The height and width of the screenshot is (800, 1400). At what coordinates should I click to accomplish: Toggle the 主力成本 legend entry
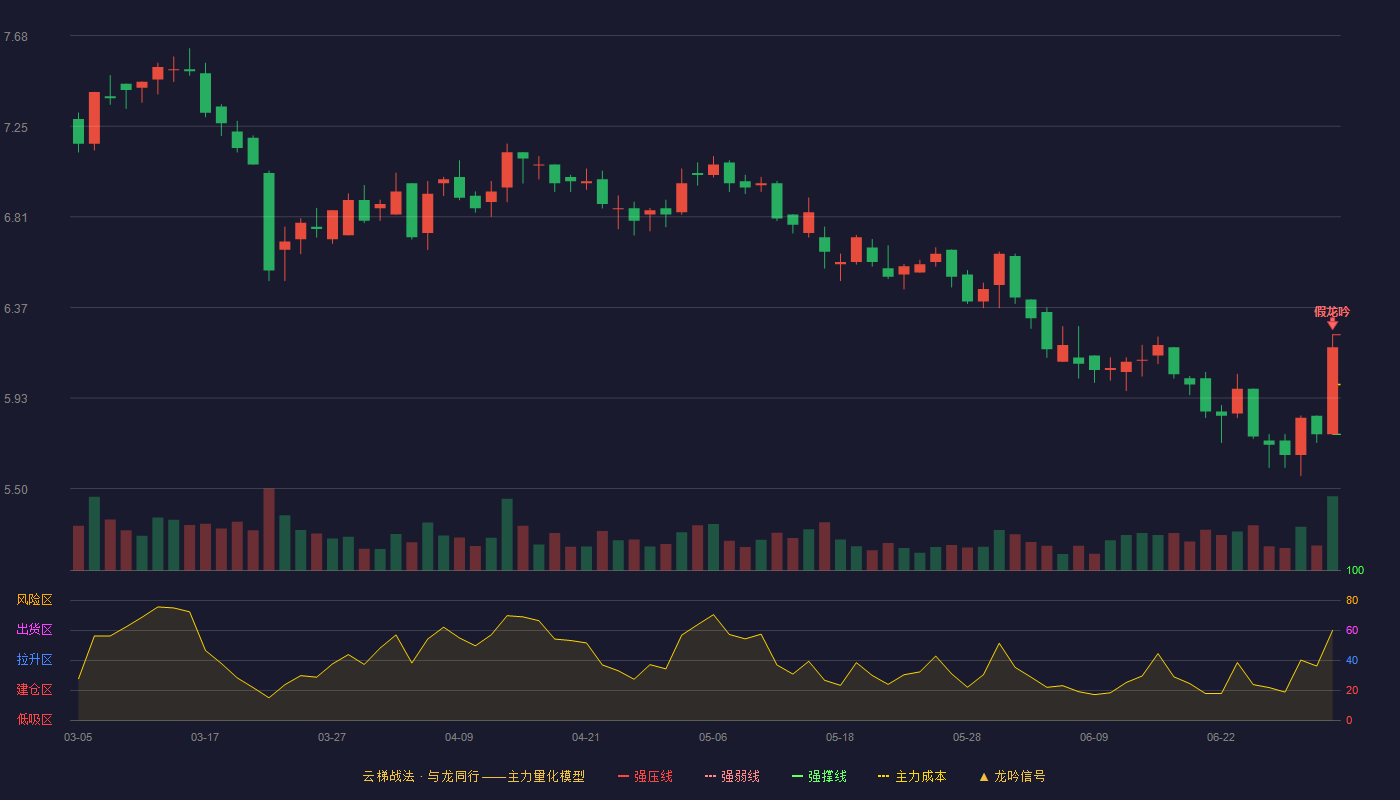point(912,776)
